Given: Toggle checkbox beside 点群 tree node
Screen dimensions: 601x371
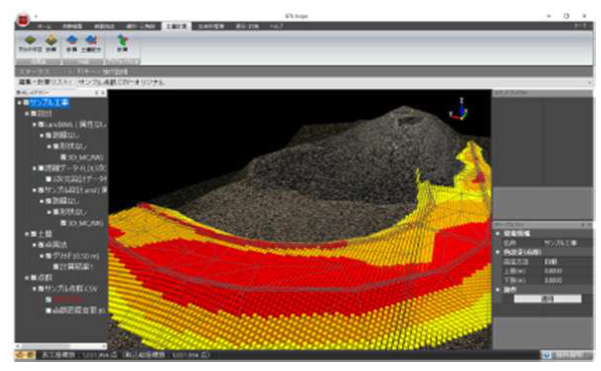Looking at the screenshot, I should click(x=34, y=277).
